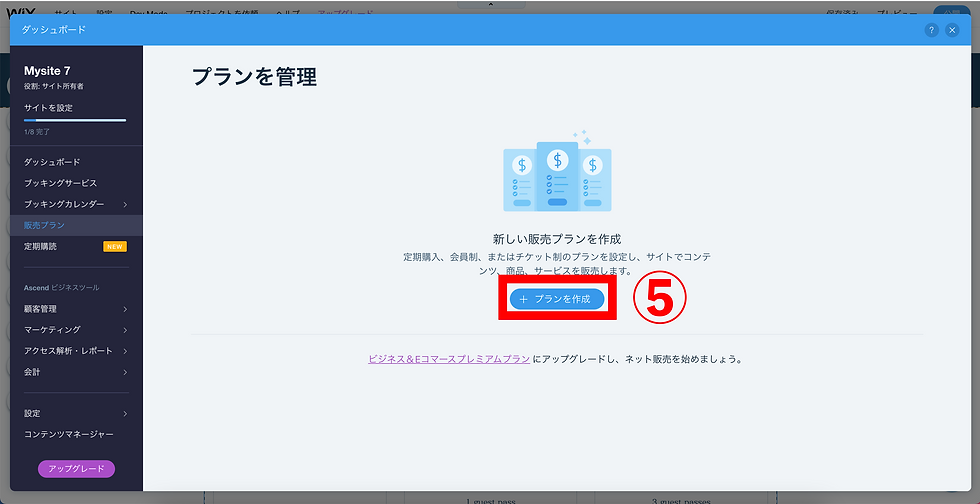Click the プランを作成 button
The height and width of the screenshot is (504, 980).
click(557, 300)
